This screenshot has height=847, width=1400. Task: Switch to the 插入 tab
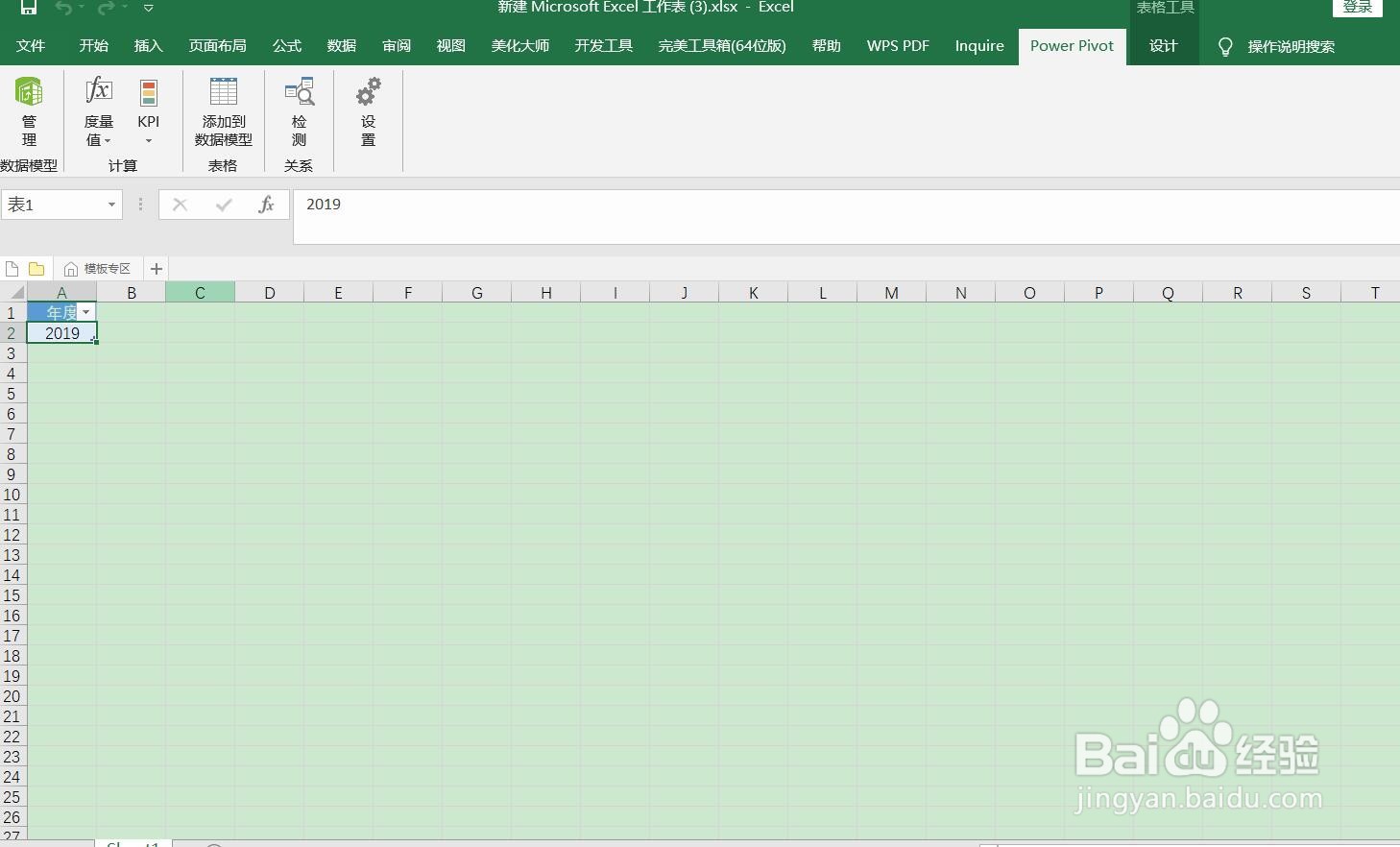coord(149,46)
